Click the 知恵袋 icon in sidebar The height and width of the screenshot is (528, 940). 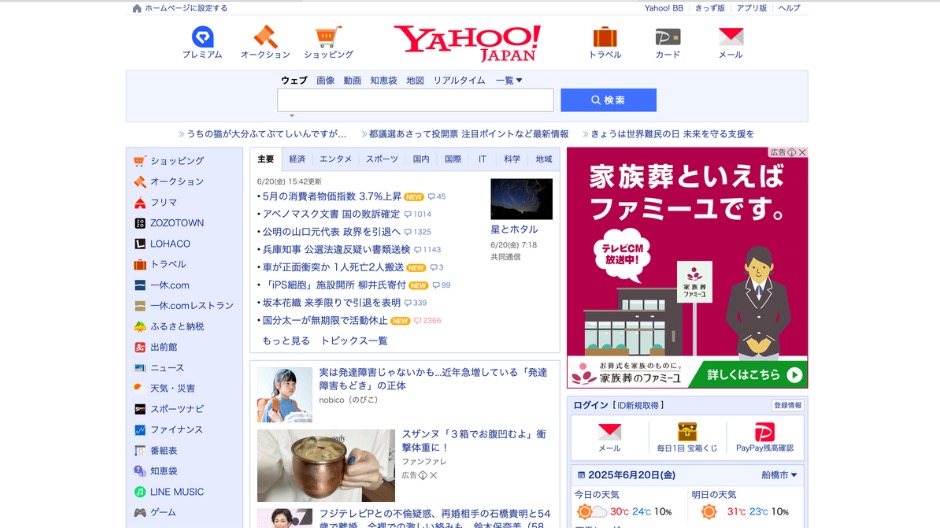click(x=140, y=471)
